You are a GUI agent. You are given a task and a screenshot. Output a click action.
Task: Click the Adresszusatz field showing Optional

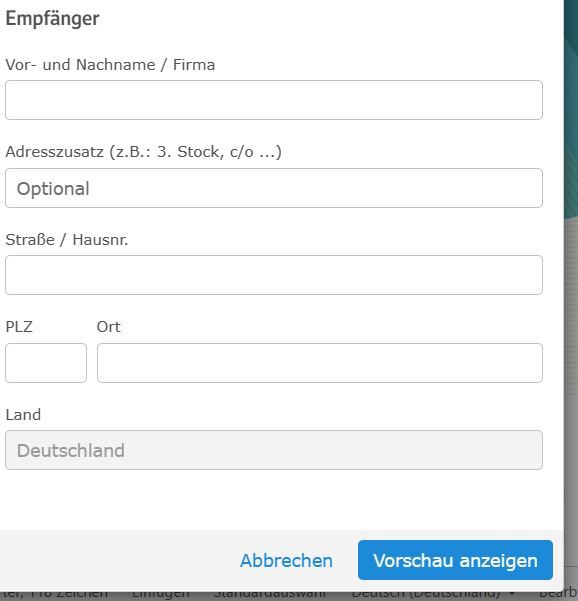pos(274,188)
